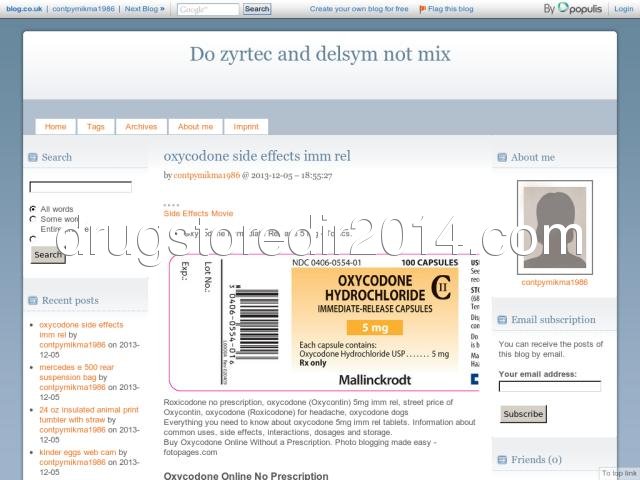The width and height of the screenshot is (640, 480).
Task: Open recent post mercedes e 500 rear suspension bag
Action: coord(76,372)
